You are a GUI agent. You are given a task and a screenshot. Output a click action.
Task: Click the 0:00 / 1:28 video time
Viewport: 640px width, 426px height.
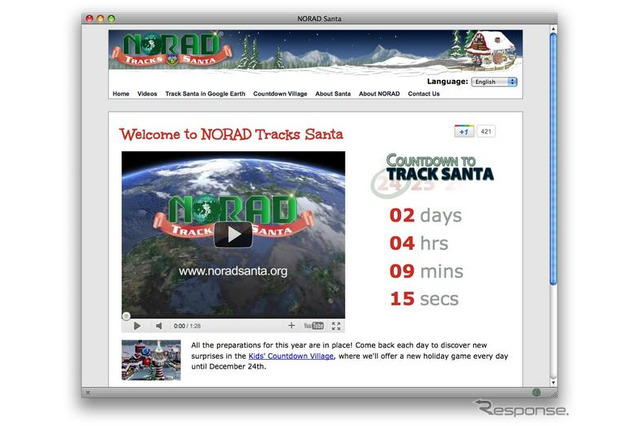[x=187, y=326]
